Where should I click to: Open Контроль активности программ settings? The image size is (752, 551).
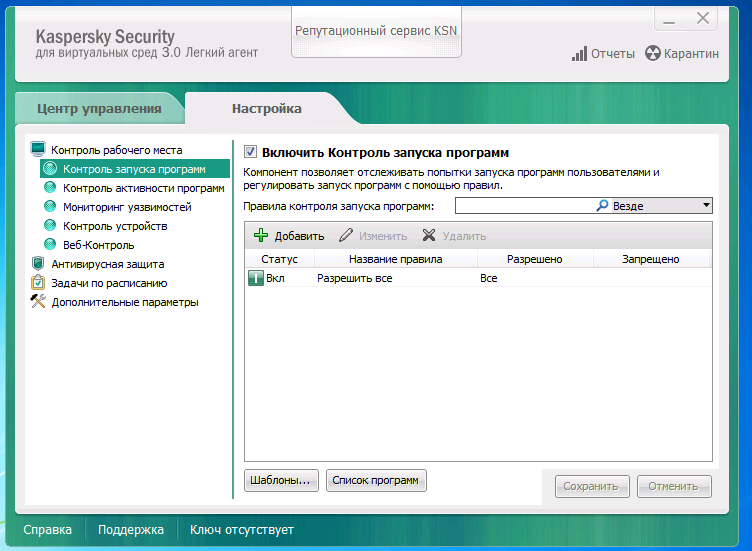(143, 188)
